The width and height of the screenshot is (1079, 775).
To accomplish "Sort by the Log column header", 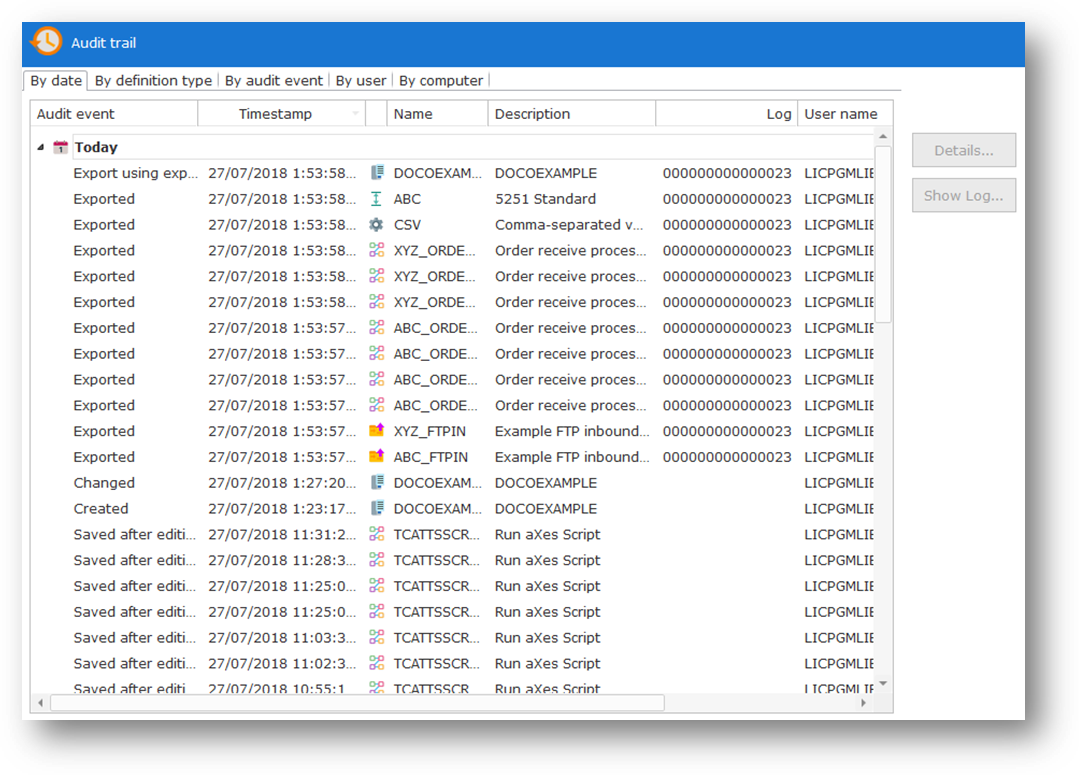I will click(x=727, y=114).
